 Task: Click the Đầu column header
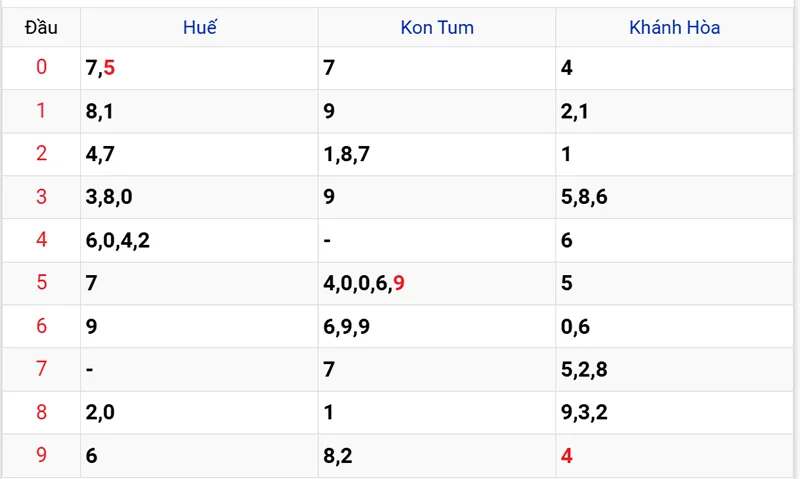(41, 28)
